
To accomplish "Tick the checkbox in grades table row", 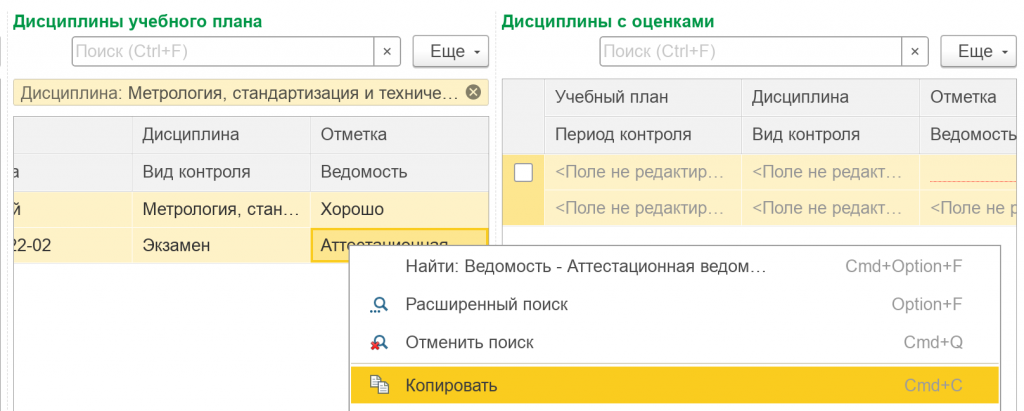I will 523,173.
